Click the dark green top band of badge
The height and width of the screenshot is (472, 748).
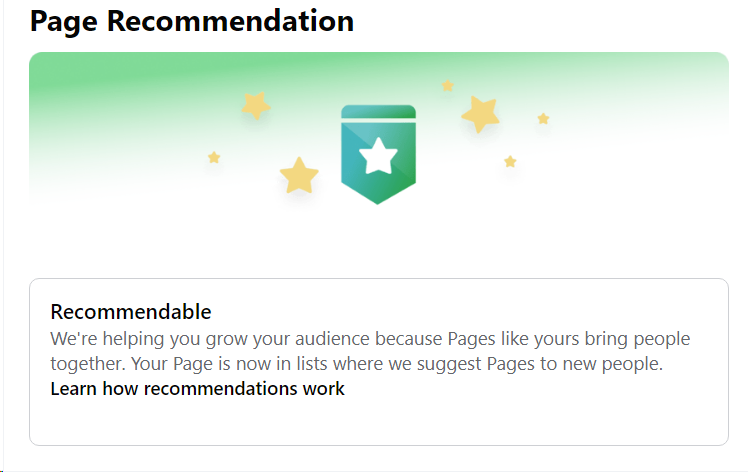(378, 111)
